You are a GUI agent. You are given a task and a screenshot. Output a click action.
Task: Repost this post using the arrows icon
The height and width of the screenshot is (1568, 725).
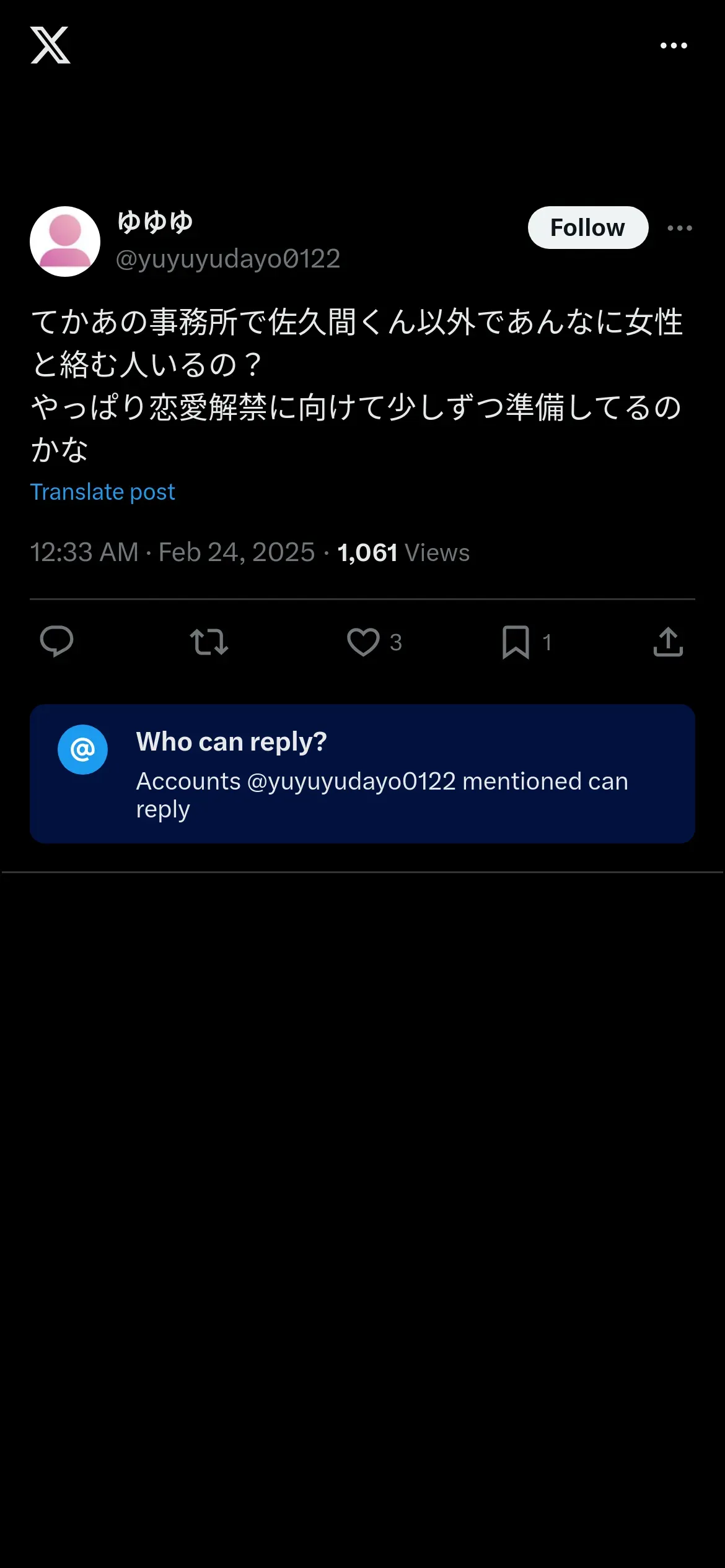pyautogui.click(x=209, y=642)
